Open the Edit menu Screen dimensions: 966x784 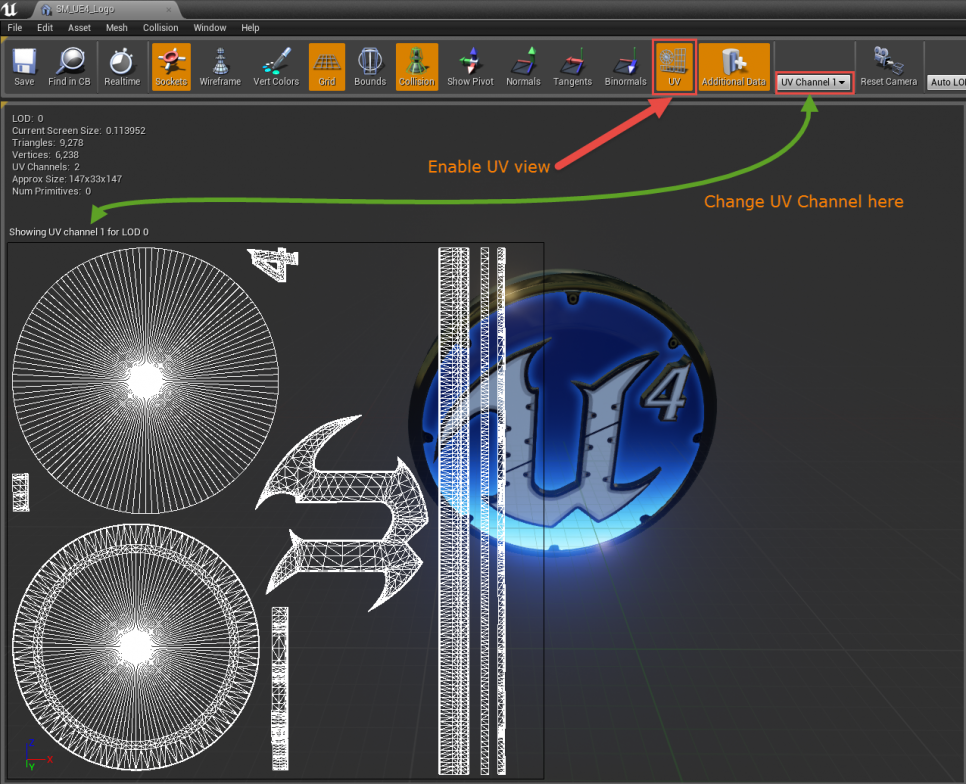click(x=45, y=28)
